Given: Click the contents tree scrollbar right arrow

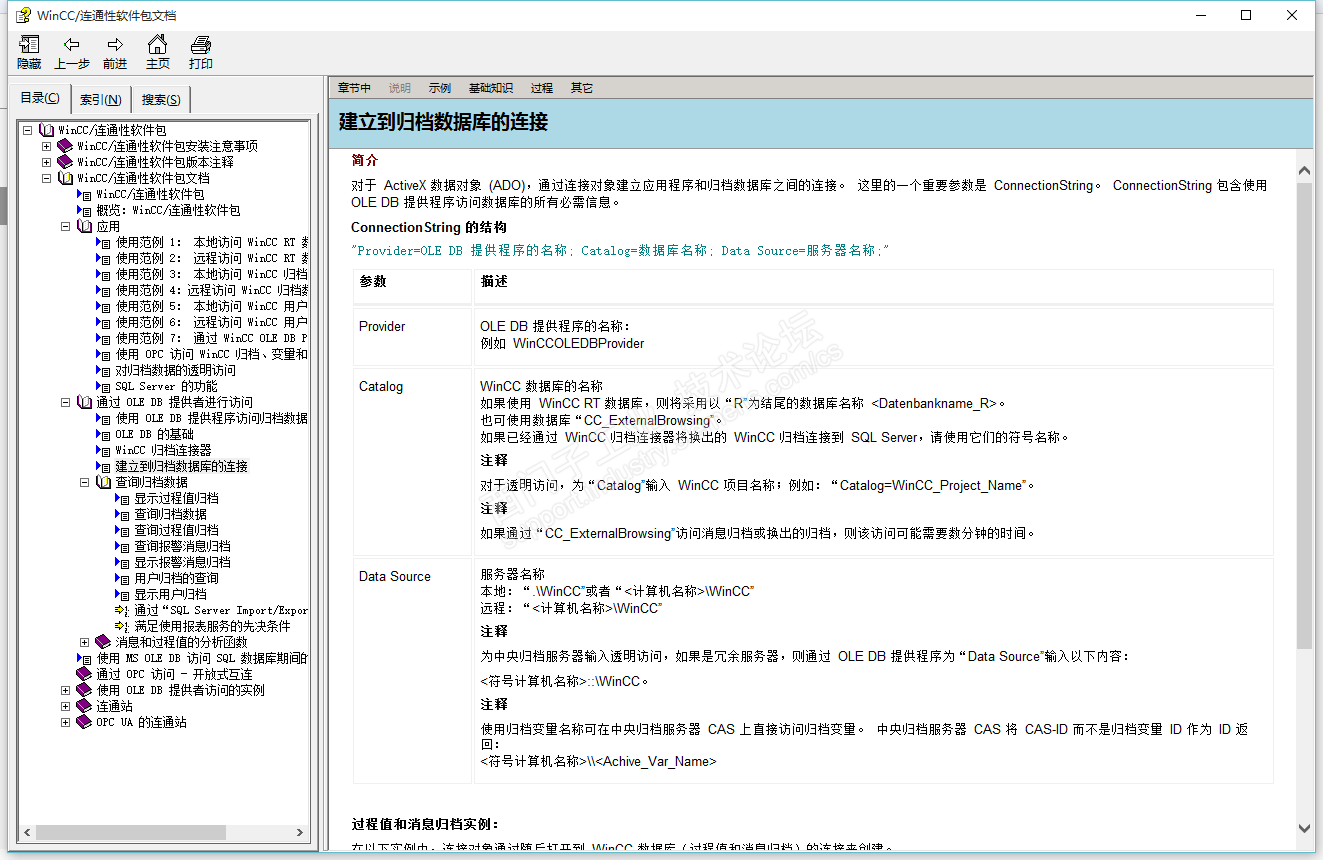Looking at the screenshot, I should pos(301,832).
